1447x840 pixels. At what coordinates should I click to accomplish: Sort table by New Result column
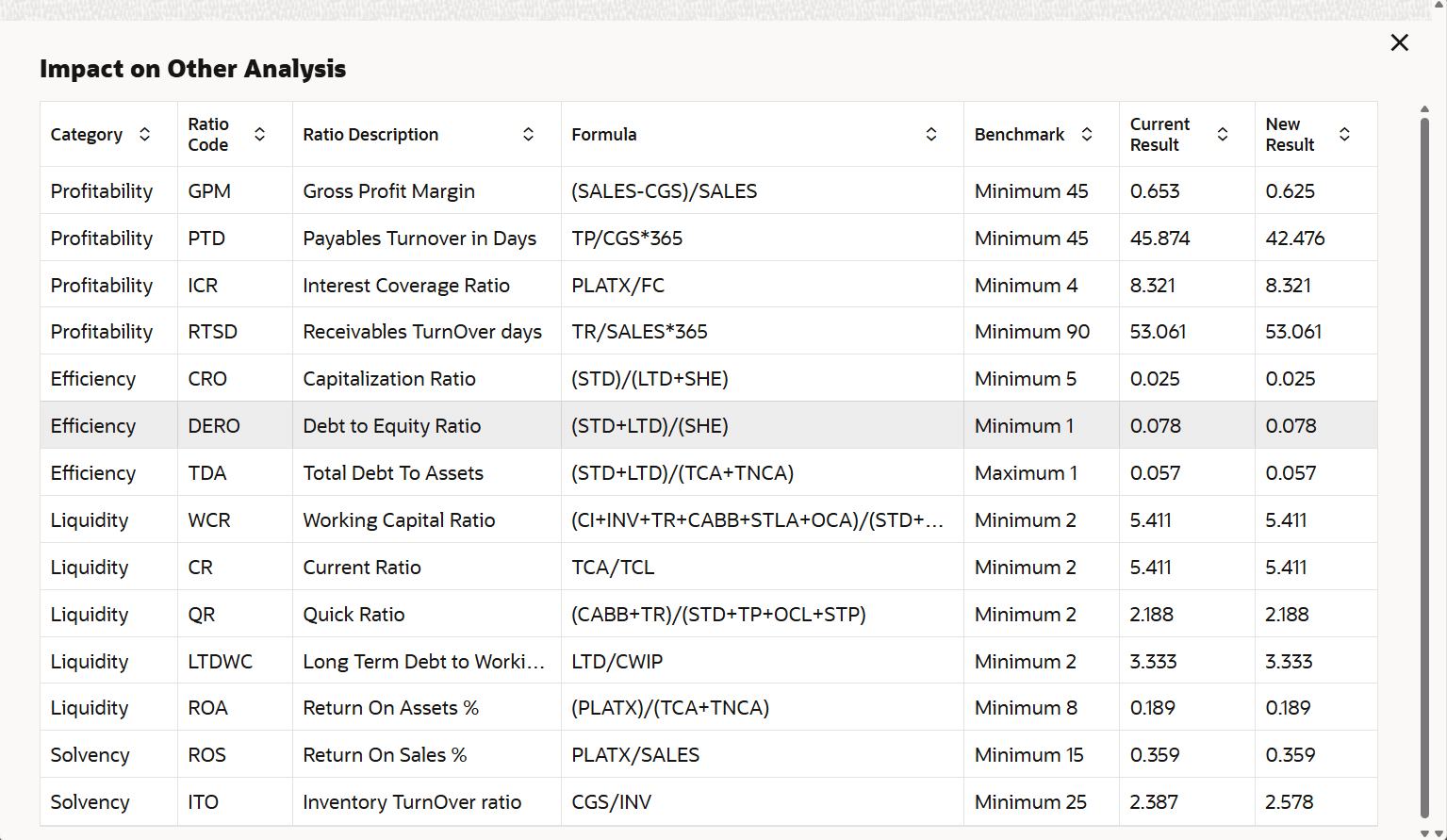click(1345, 135)
